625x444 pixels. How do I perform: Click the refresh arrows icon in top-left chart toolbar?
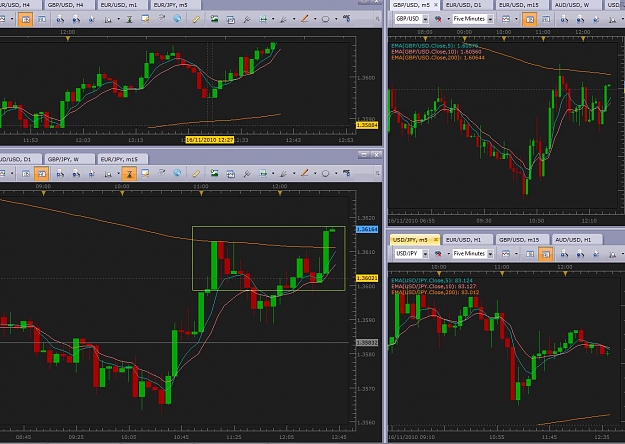pos(161,18)
